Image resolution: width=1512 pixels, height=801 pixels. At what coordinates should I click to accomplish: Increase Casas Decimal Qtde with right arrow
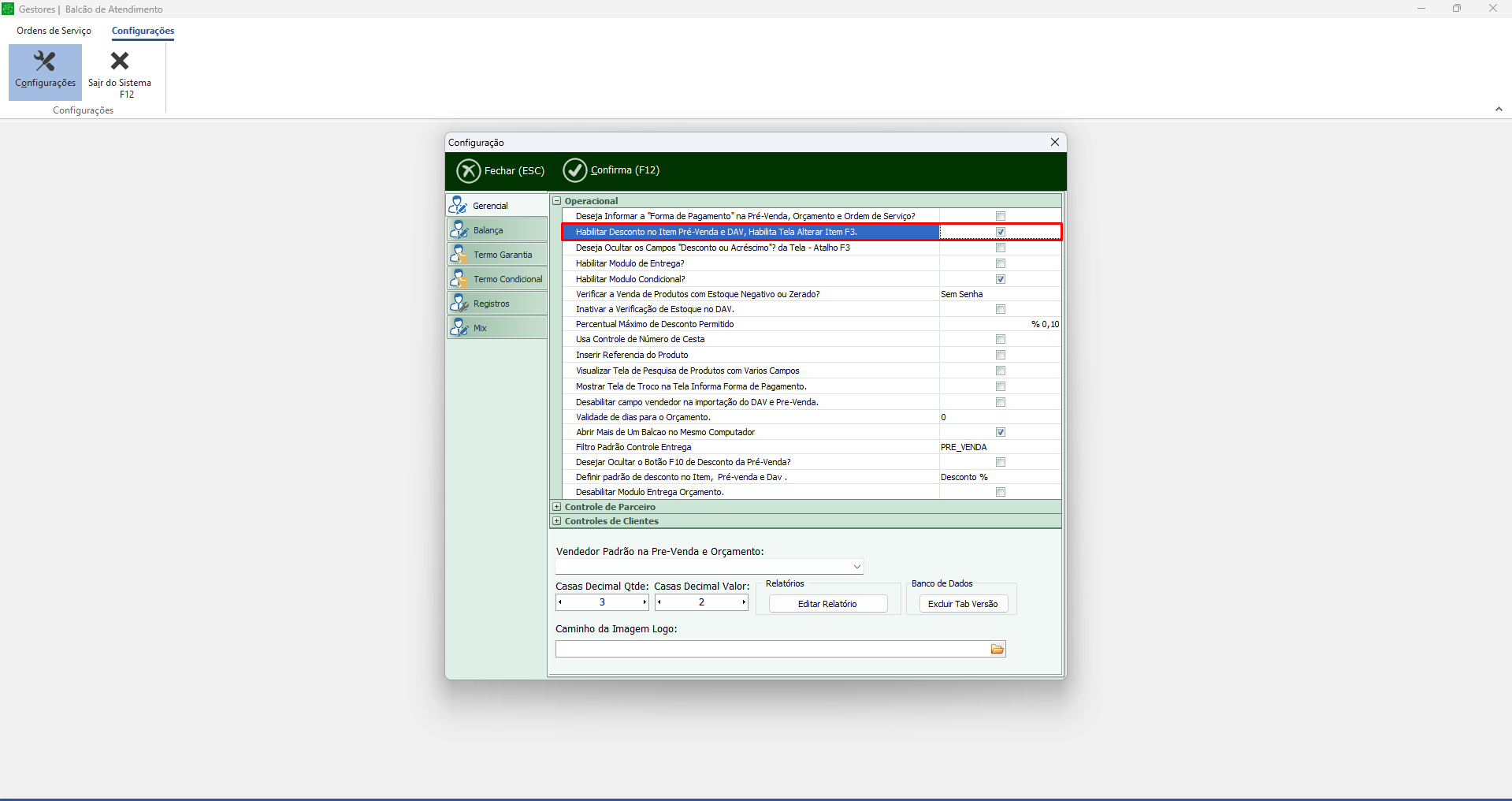645,602
